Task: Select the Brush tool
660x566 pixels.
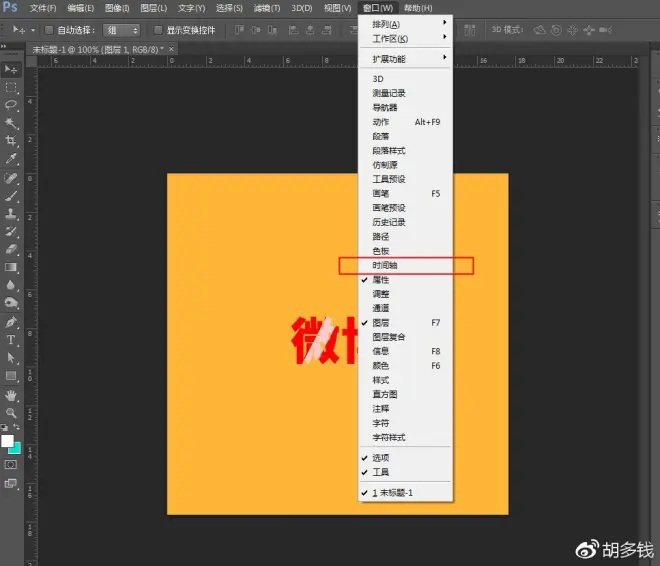Action: coord(11,196)
